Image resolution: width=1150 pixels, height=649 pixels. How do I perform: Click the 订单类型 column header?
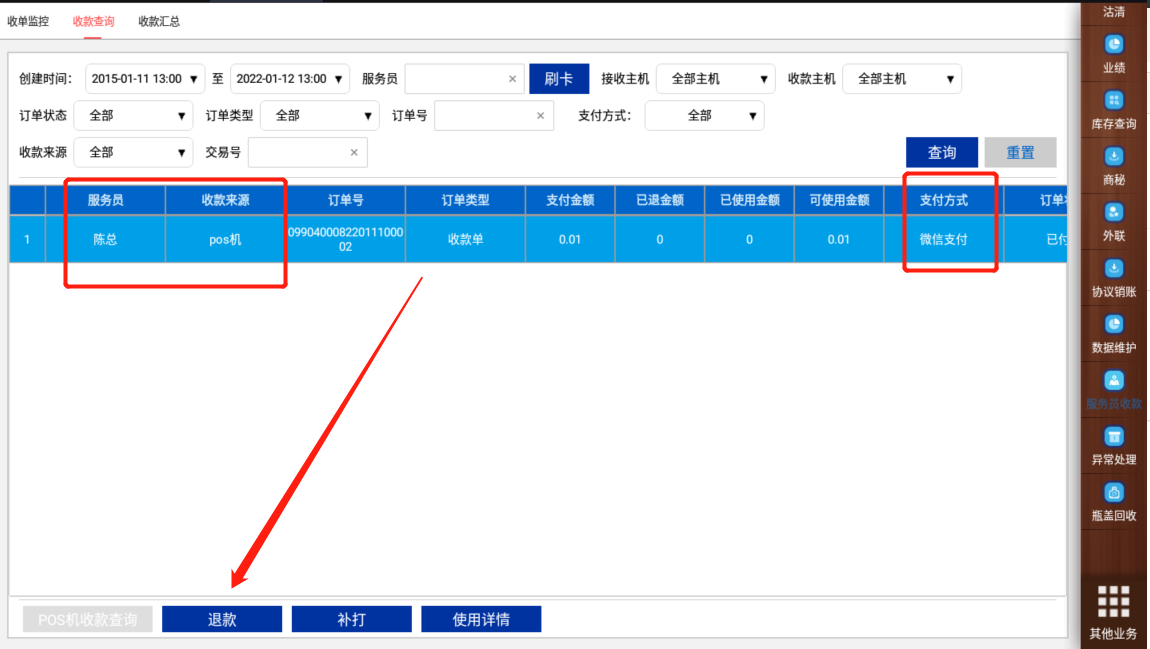click(465, 200)
